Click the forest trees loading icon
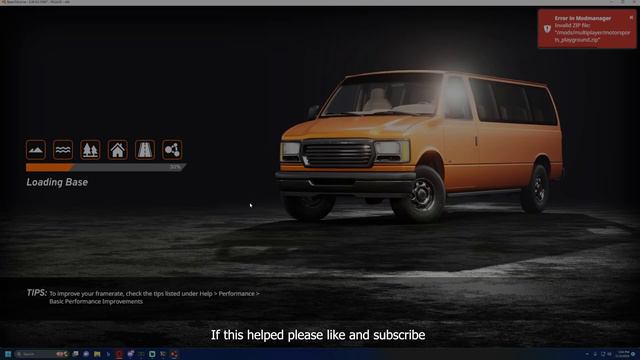640x360 pixels. [90, 150]
